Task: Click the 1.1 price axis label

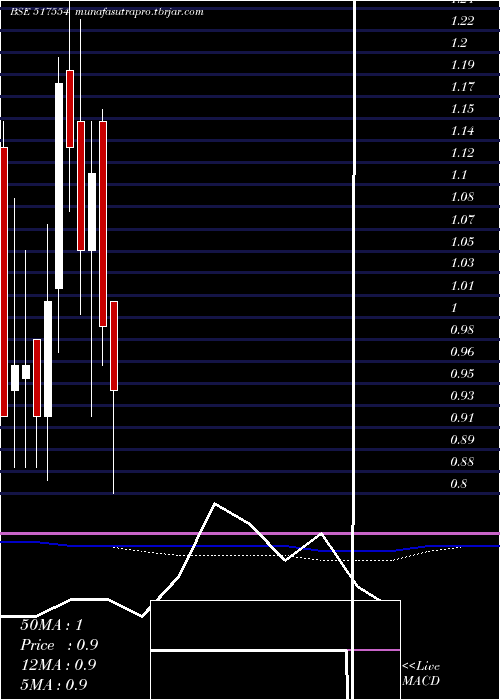Action: point(459,175)
